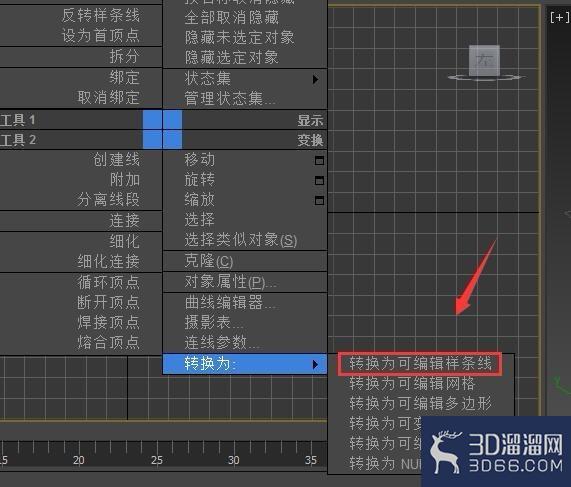Select 转换为可编辑网格 option
Viewport: 571px width, 487px height.
[x=412, y=384]
